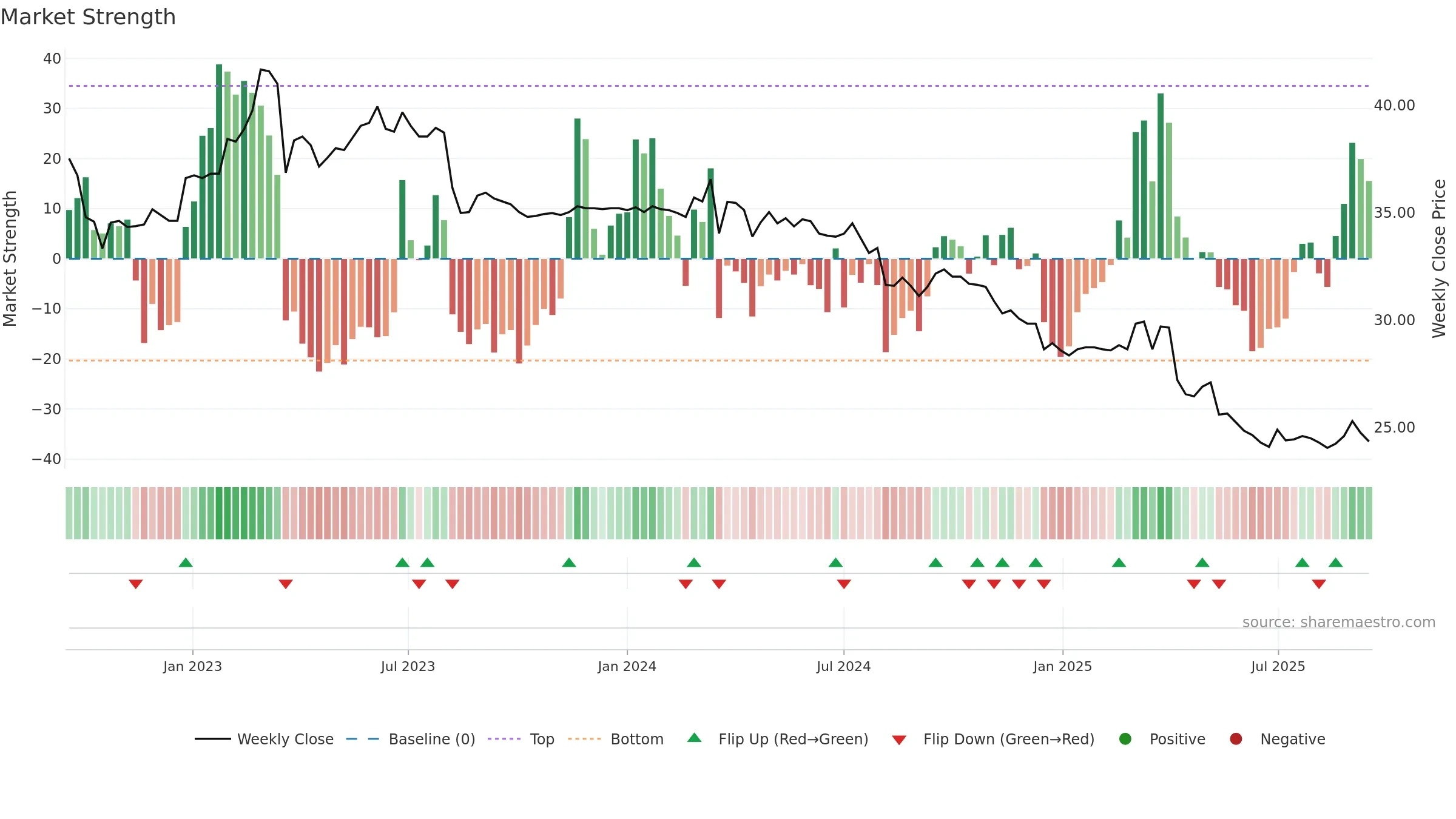Click the source: sharemaestro.com text
Image resolution: width=1456 pixels, height=819 pixels.
pyautogui.click(x=1339, y=622)
